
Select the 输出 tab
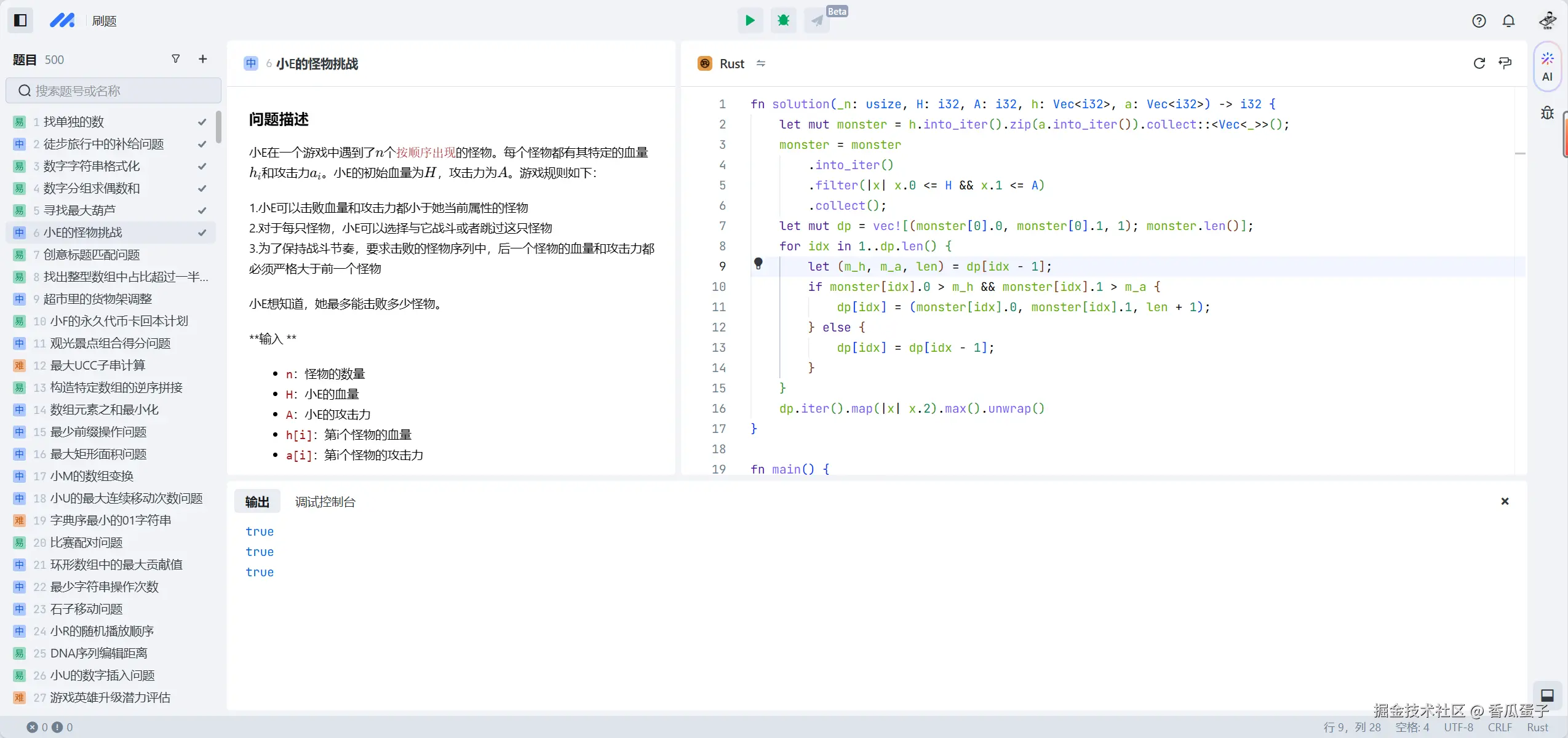(257, 502)
